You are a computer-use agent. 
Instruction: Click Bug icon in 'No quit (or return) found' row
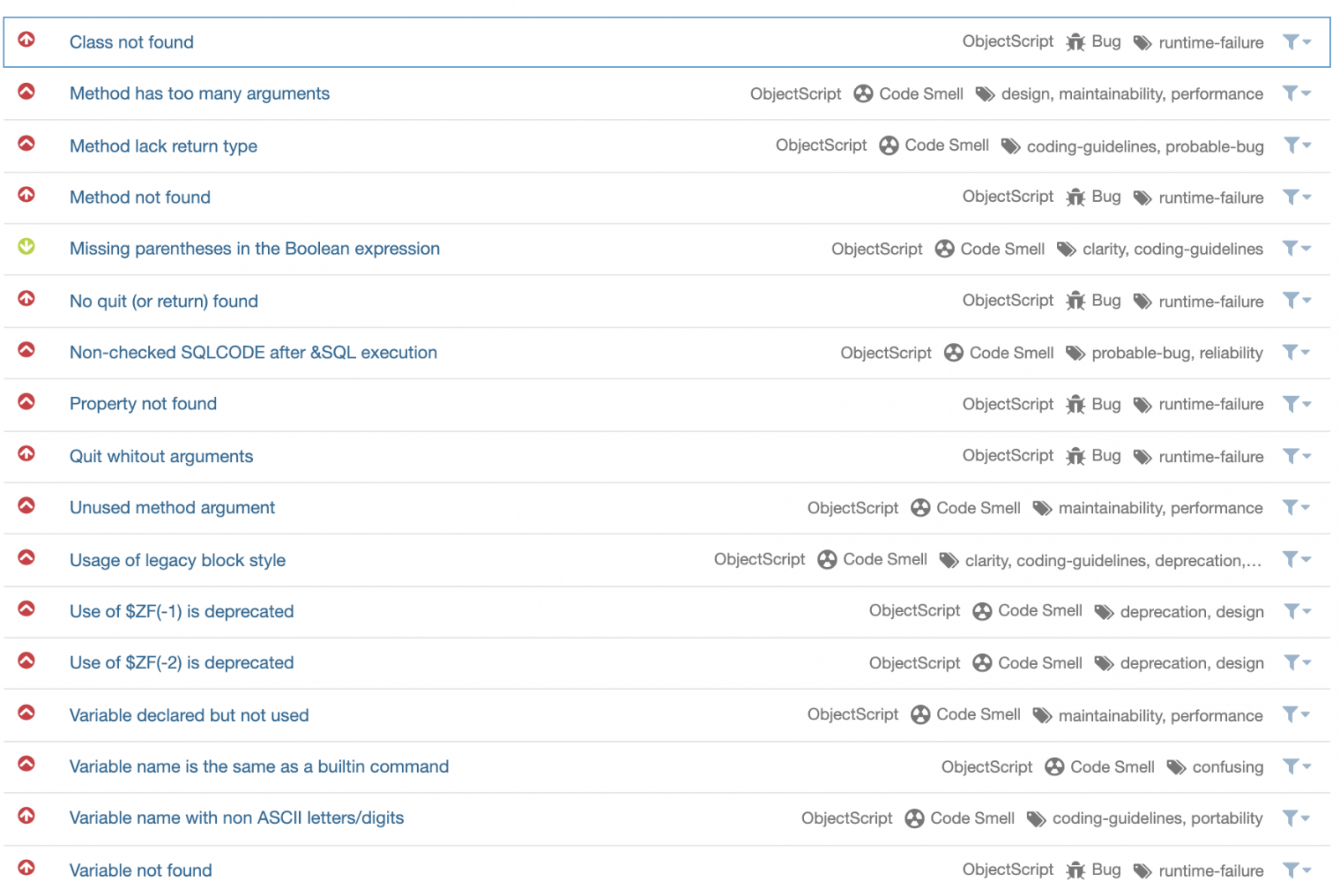(1075, 301)
